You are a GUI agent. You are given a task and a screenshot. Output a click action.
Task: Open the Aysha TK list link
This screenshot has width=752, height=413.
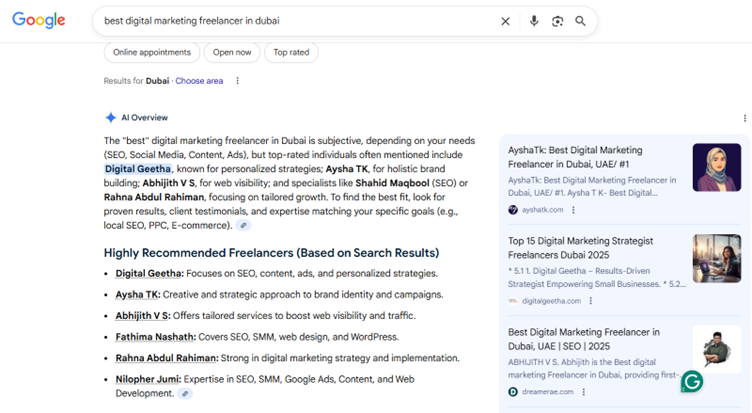[x=138, y=295]
